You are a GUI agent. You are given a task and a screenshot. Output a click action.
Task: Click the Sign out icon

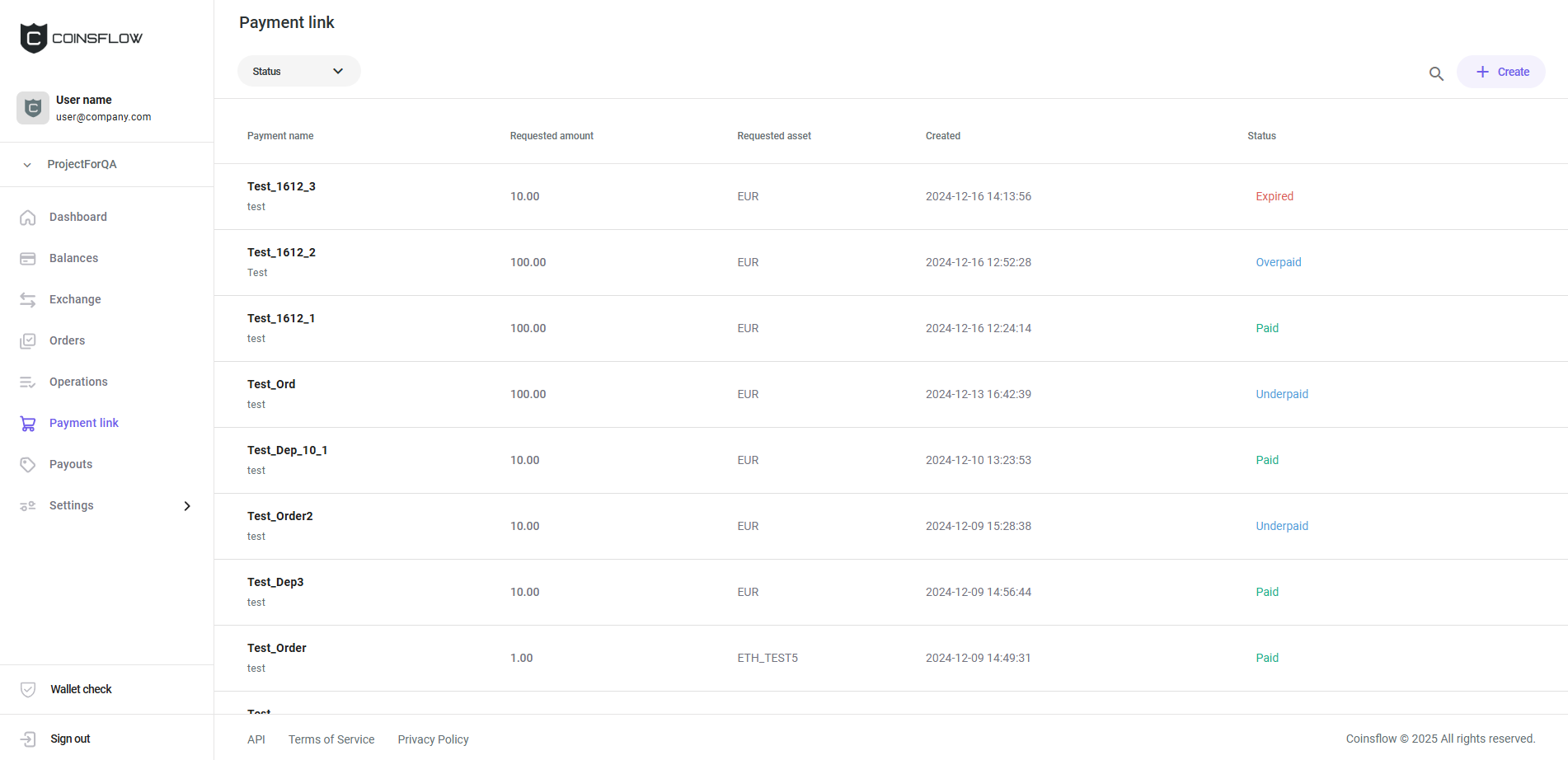[x=28, y=739]
